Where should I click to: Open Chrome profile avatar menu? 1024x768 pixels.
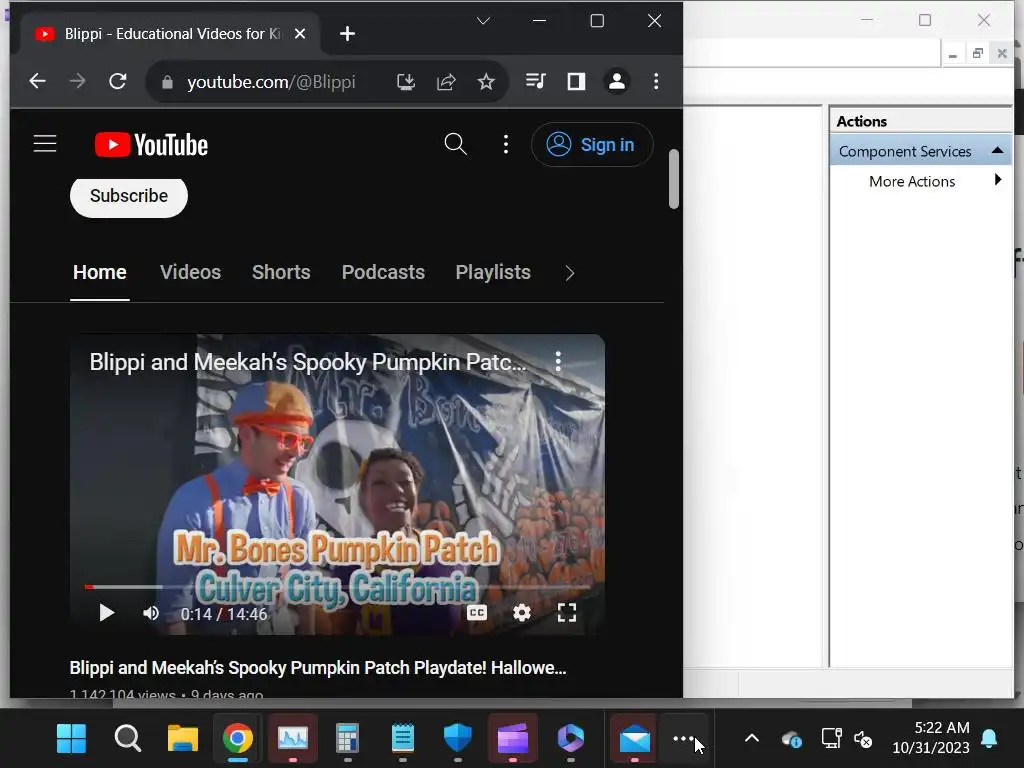616,81
